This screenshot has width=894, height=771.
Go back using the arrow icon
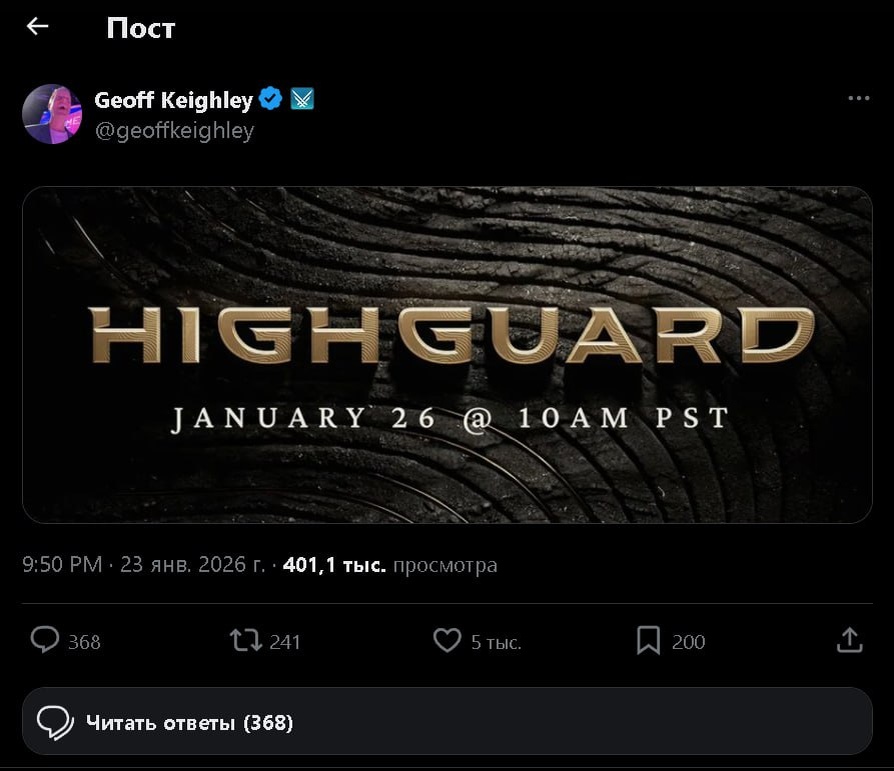pos(38,26)
